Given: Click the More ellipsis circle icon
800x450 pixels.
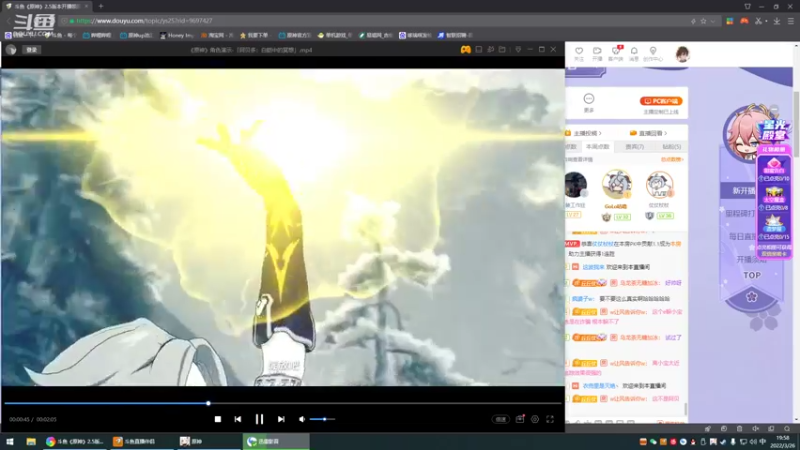Looking at the screenshot, I should [589, 98].
